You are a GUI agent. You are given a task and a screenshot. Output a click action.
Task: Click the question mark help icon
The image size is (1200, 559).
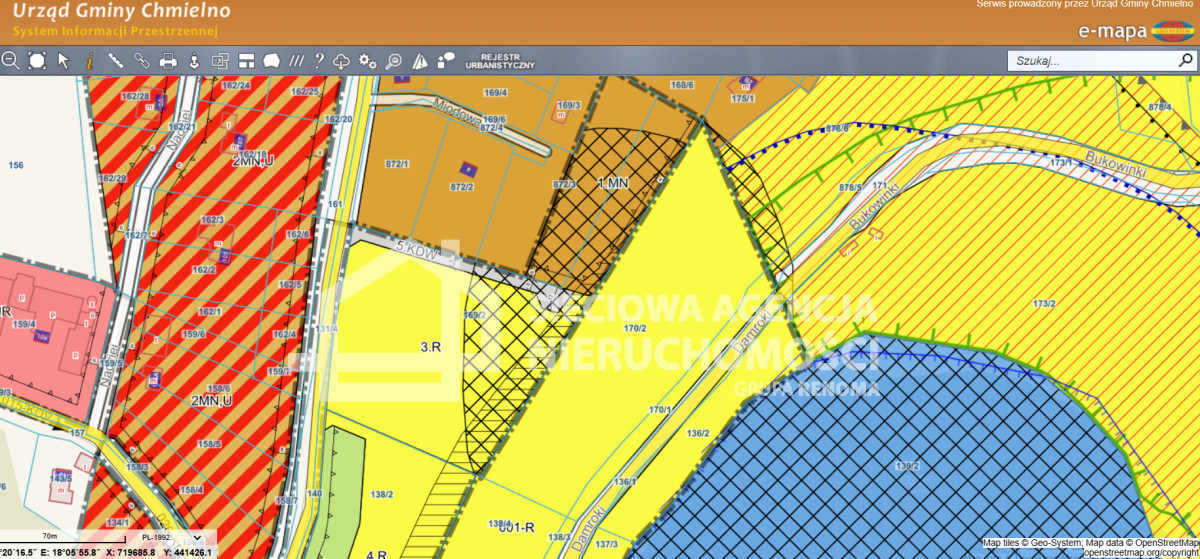click(319, 60)
